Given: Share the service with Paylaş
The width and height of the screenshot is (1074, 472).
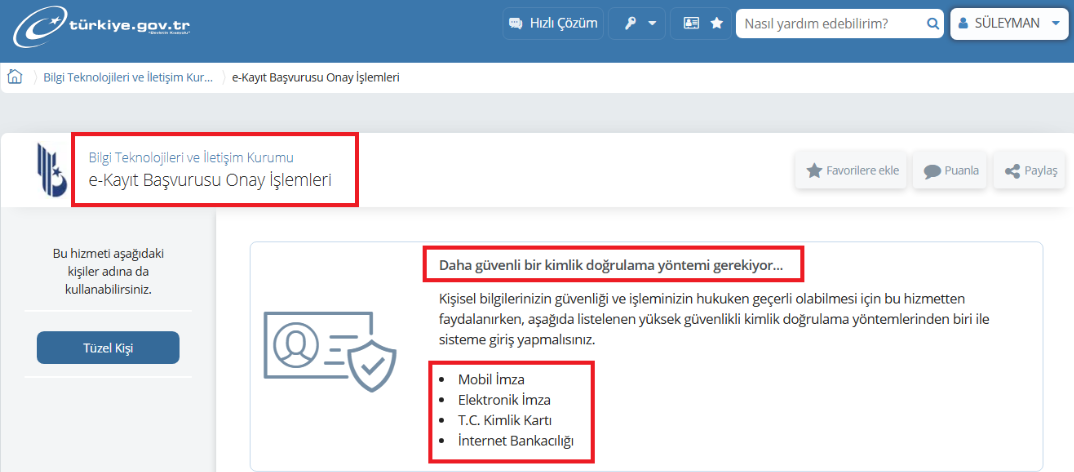Looking at the screenshot, I should (1031, 171).
